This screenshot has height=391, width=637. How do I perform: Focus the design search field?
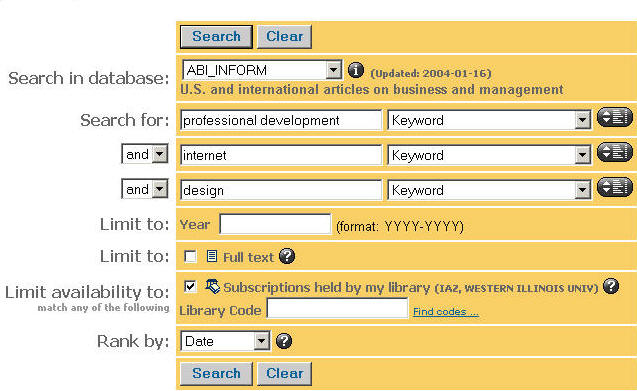pyautogui.click(x=281, y=190)
